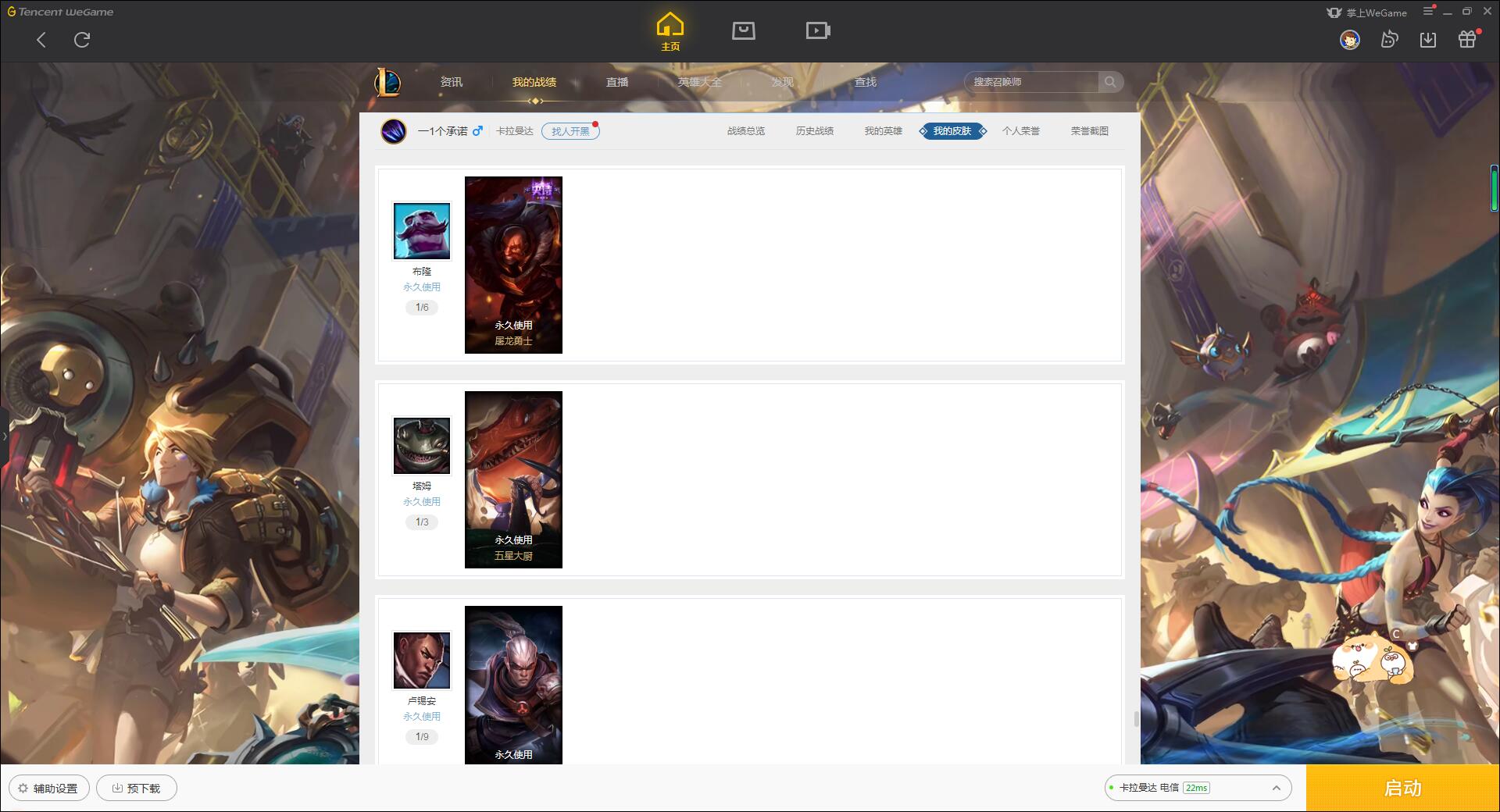The width and height of the screenshot is (1500, 812).
Task: Expand the left sidebar arrow handle
Action: pos(4,436)
